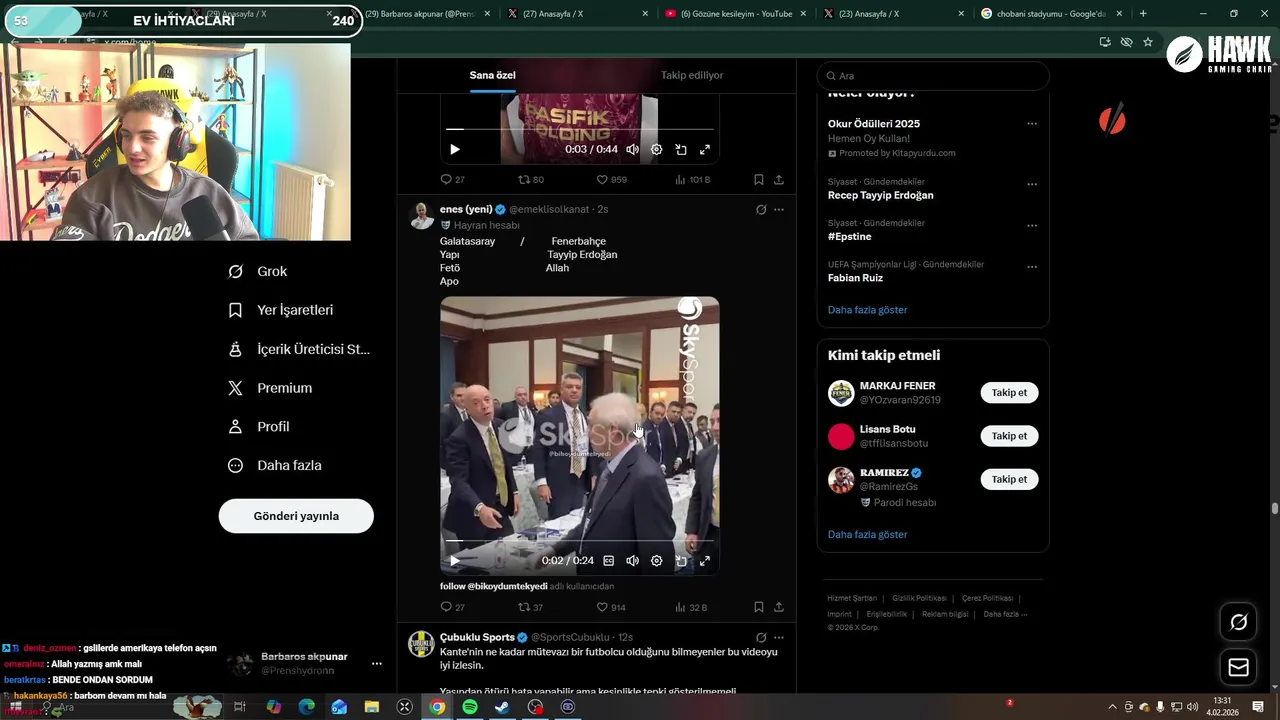Enter fullscreen on the 0:44 video

705,149
